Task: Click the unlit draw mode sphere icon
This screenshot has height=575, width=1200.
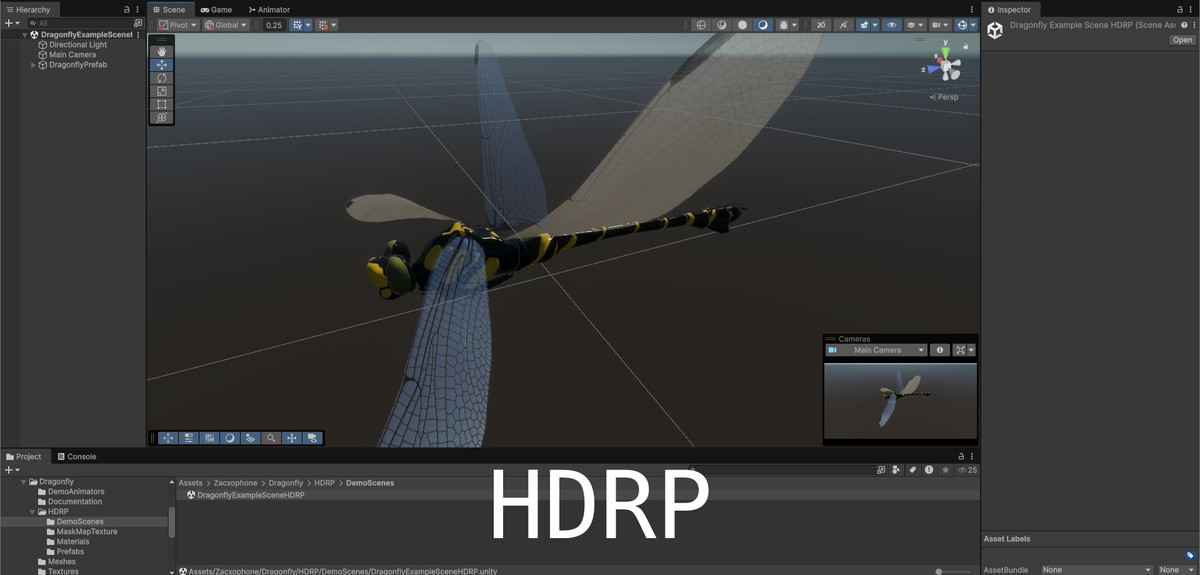Action: (x=742, y=25)
